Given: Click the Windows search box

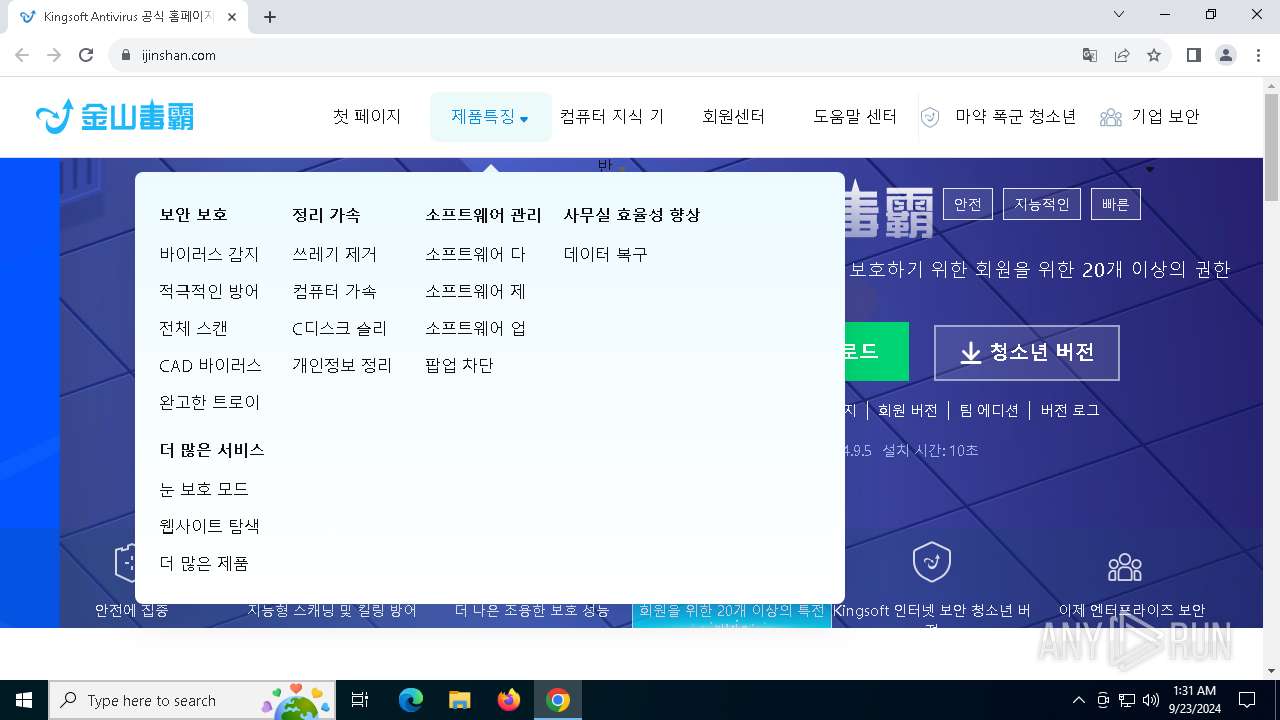Looking at the screenshot, I should [191, 700].
